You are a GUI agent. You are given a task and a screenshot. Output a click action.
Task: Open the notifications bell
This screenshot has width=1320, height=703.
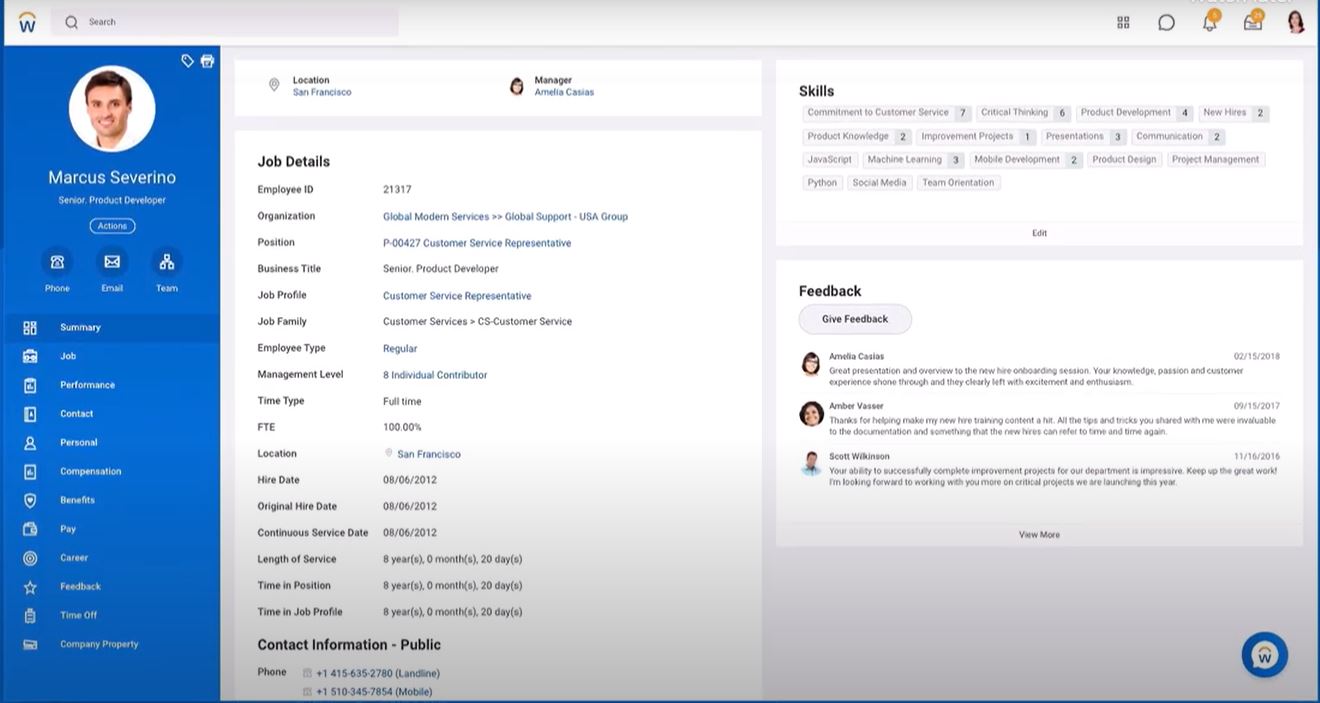coord(1210,21)
